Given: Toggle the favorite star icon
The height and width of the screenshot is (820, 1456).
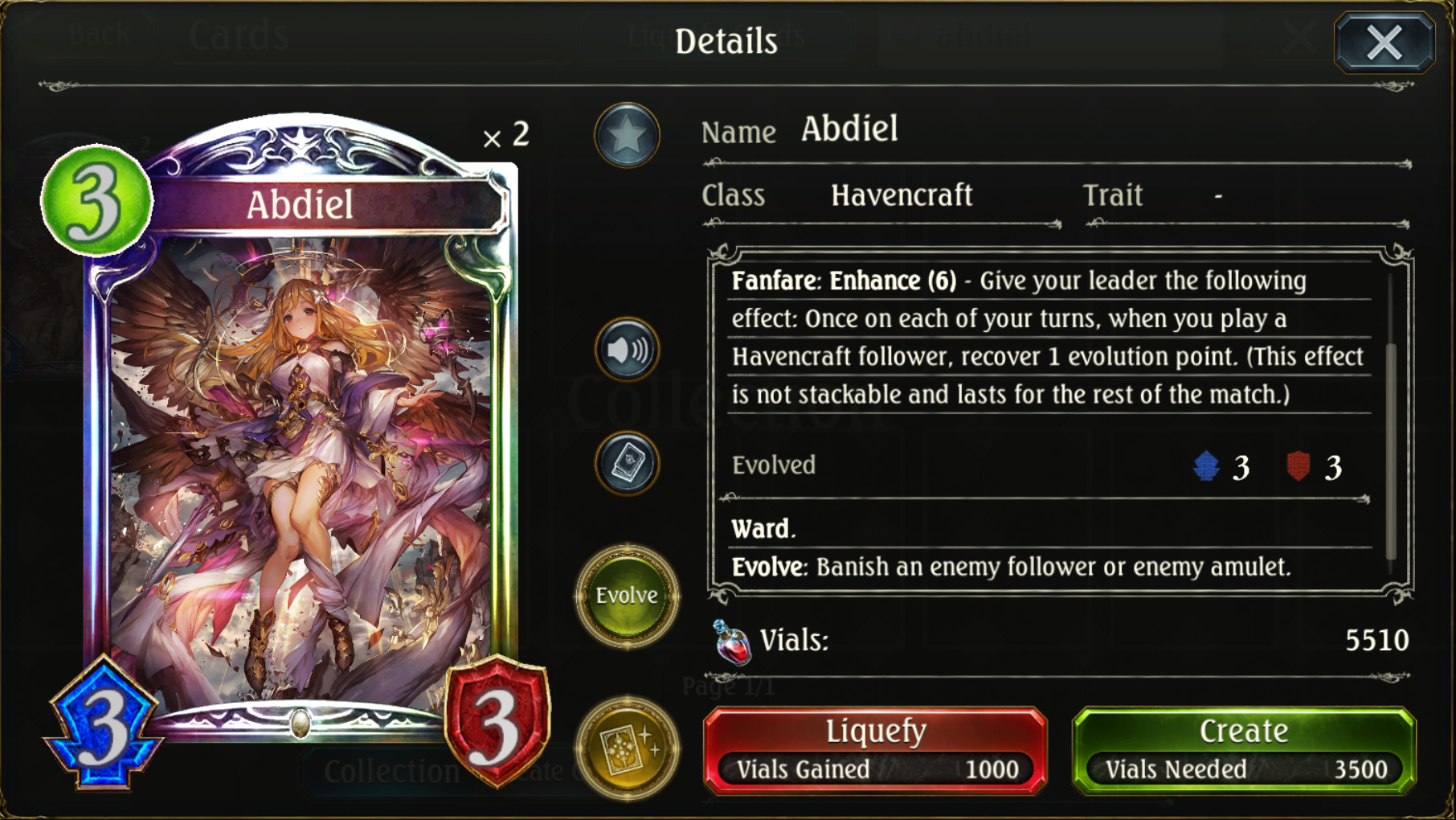Looking at the screenshot, I should tap(627, 135).
